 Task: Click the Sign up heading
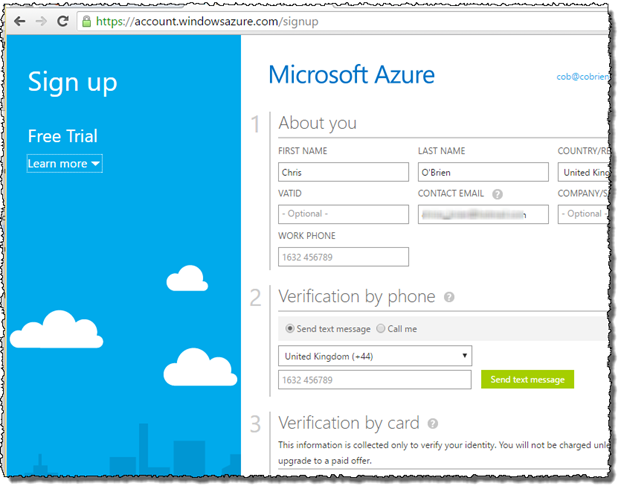point(72,83)
